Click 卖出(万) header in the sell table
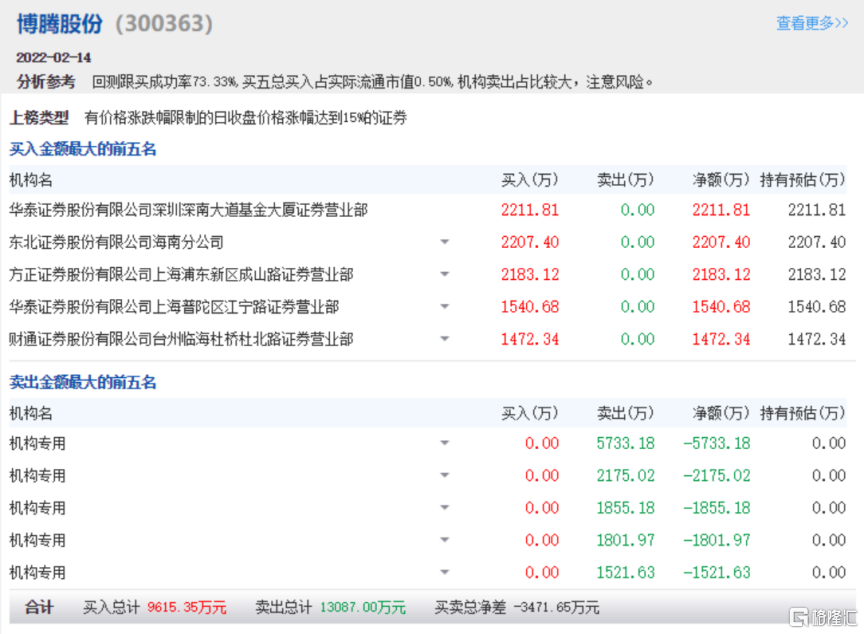The width and height of the screenshot is (864, 634). click(625, 413)
